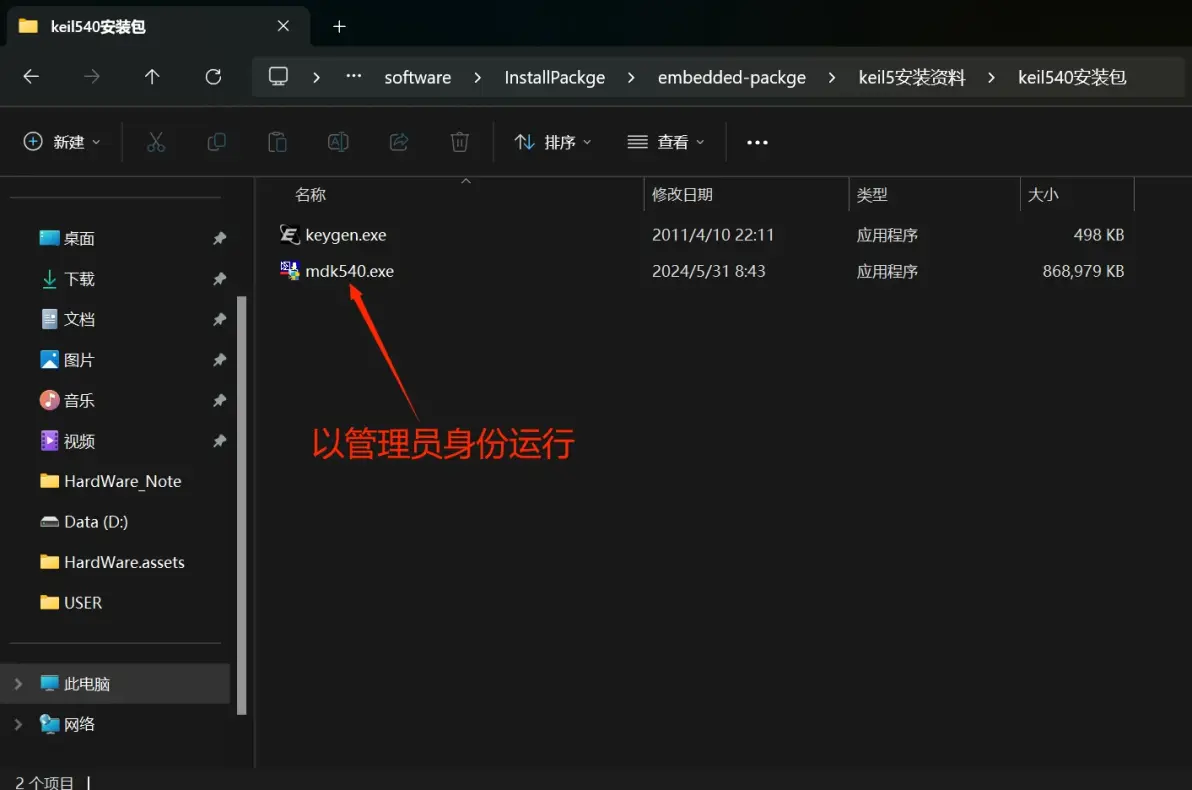1192x790 pixels.
Task: Expand the 此电脑 tree node
Action: (18, 684)
